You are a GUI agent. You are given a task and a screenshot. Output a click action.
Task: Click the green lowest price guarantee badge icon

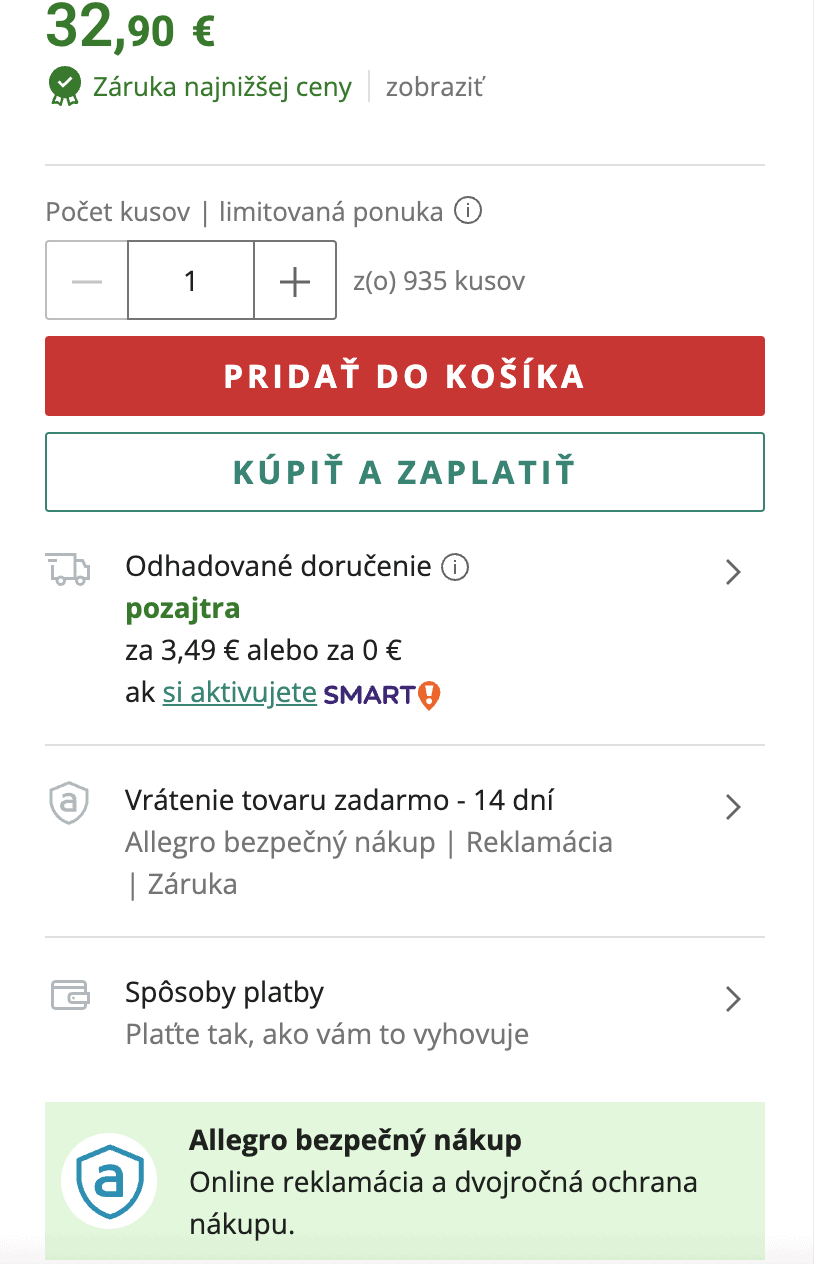[x=65, y=86]
